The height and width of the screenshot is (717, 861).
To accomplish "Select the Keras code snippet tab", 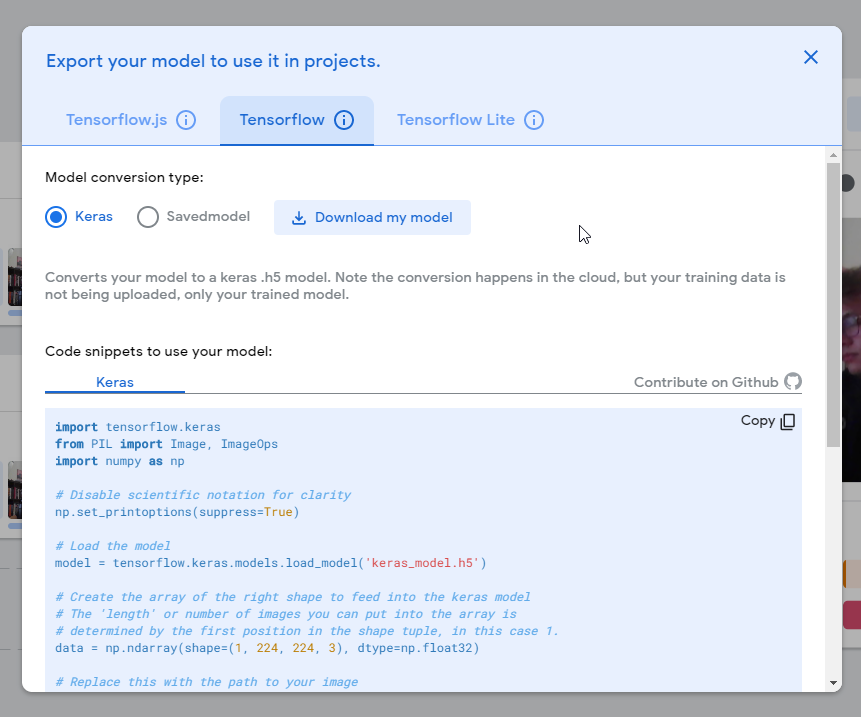I will point(115,382).
